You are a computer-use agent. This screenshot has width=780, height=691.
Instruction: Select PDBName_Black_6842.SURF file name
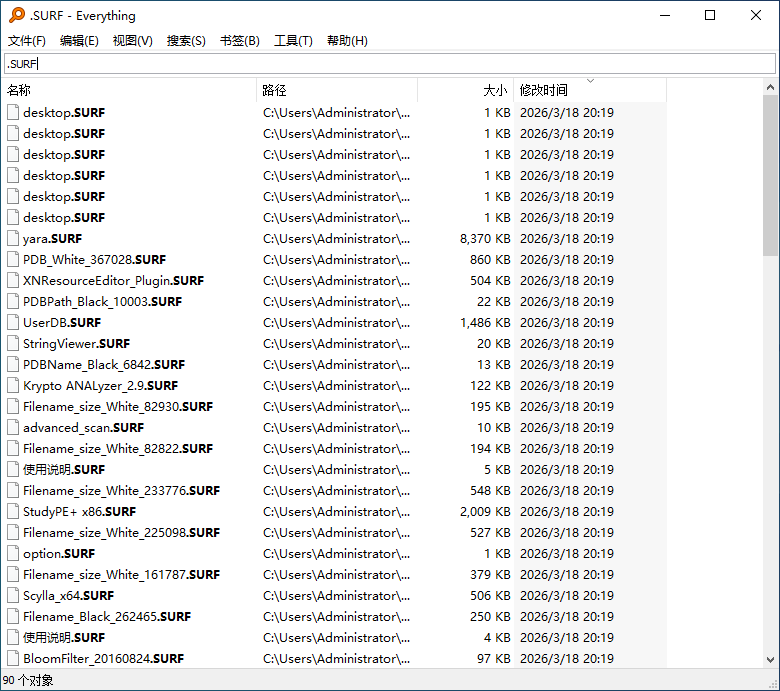click(104, 365)
